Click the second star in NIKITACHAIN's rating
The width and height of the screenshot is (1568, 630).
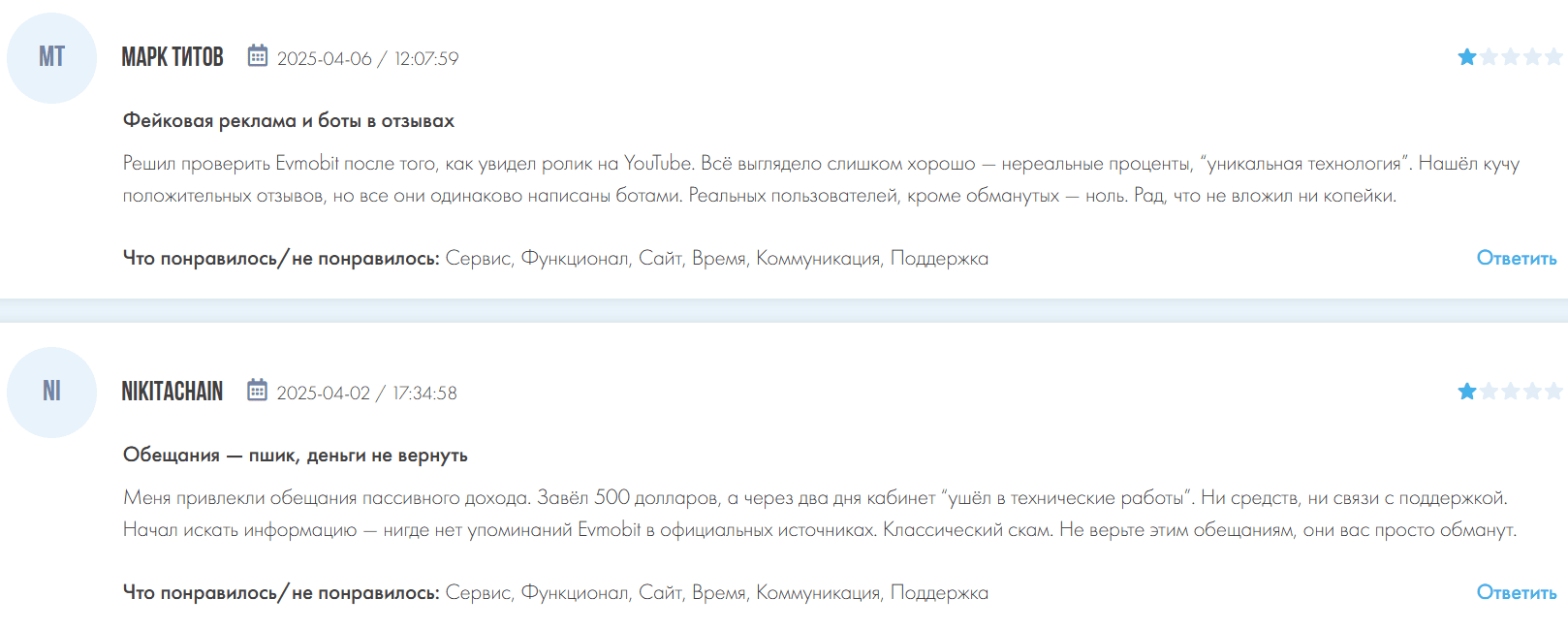click(x=1490, y=392)
